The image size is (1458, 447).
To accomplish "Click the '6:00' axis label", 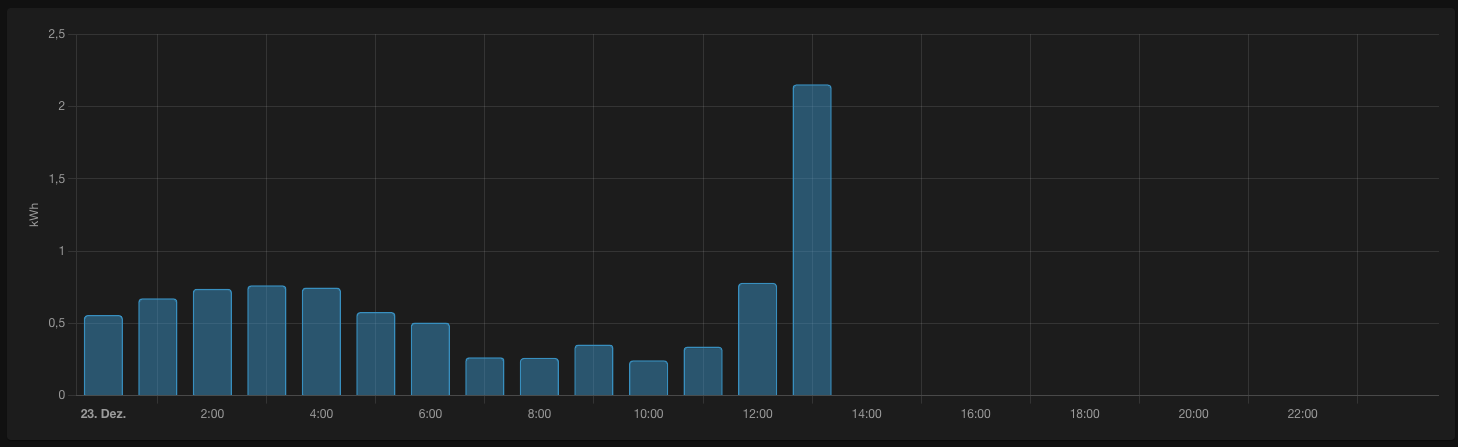I will pyautogui.click(x=430, y=414).
